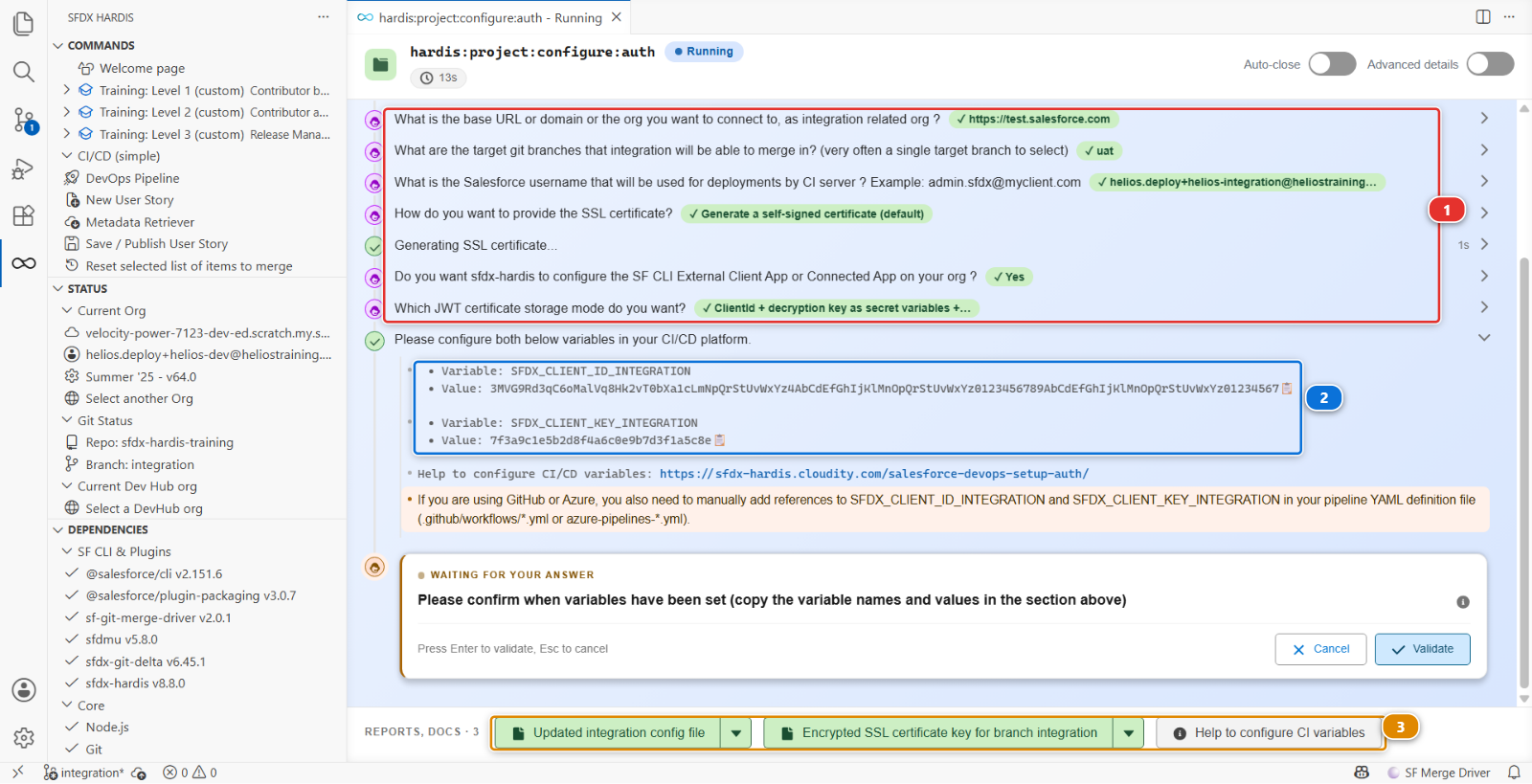Copy the SFDX_CLIENT_ID_INTEGRATION value

click(x=1287, y=389)
